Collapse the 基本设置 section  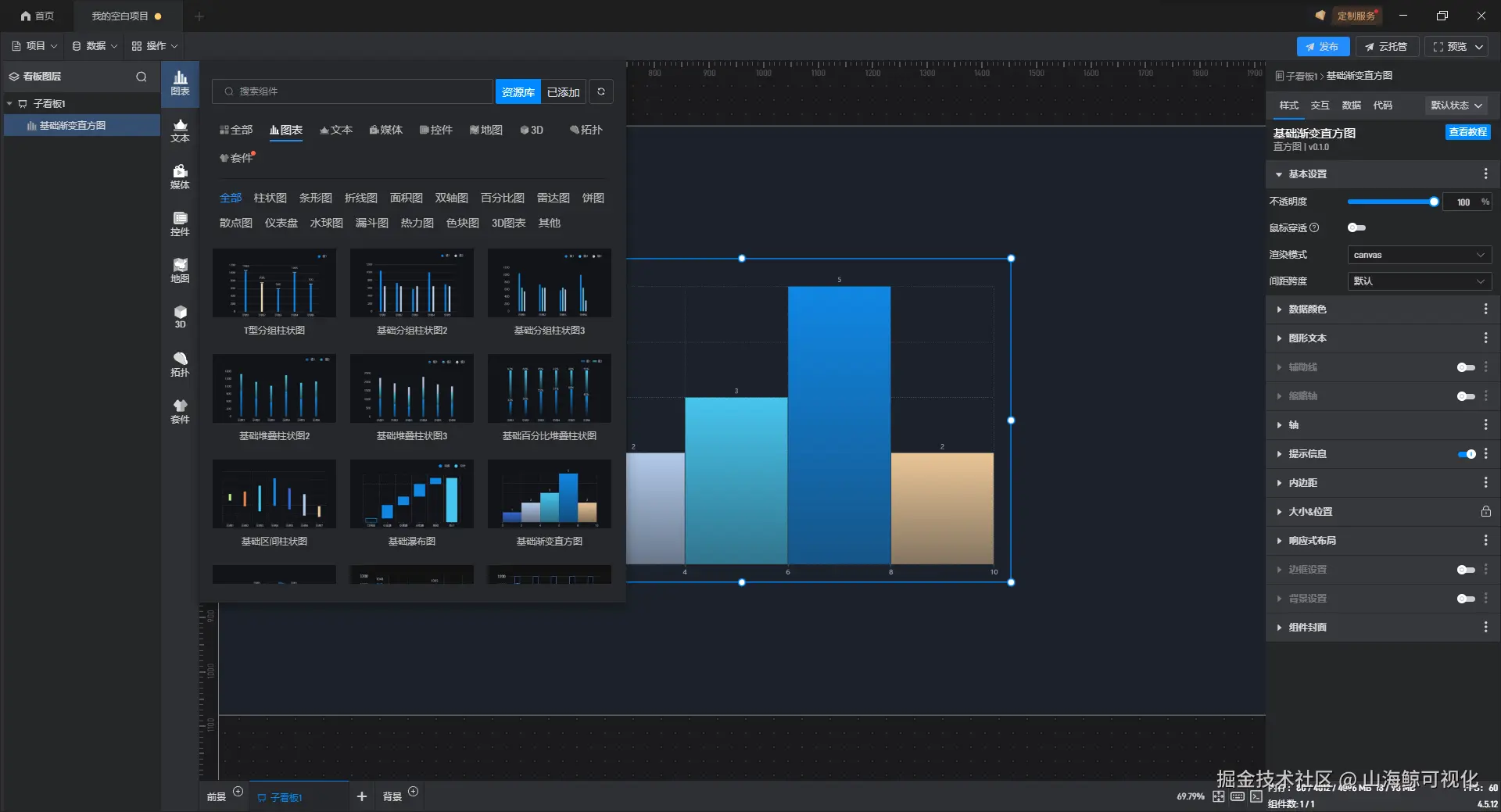coord(1279,174)
